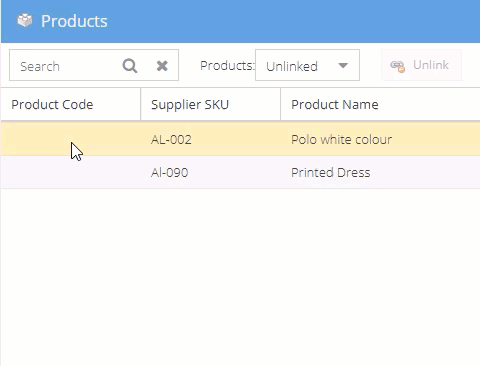Viewport: 480px width, 366px height.
Task: Click the Products box icon in header
Action: coord(25,21)
